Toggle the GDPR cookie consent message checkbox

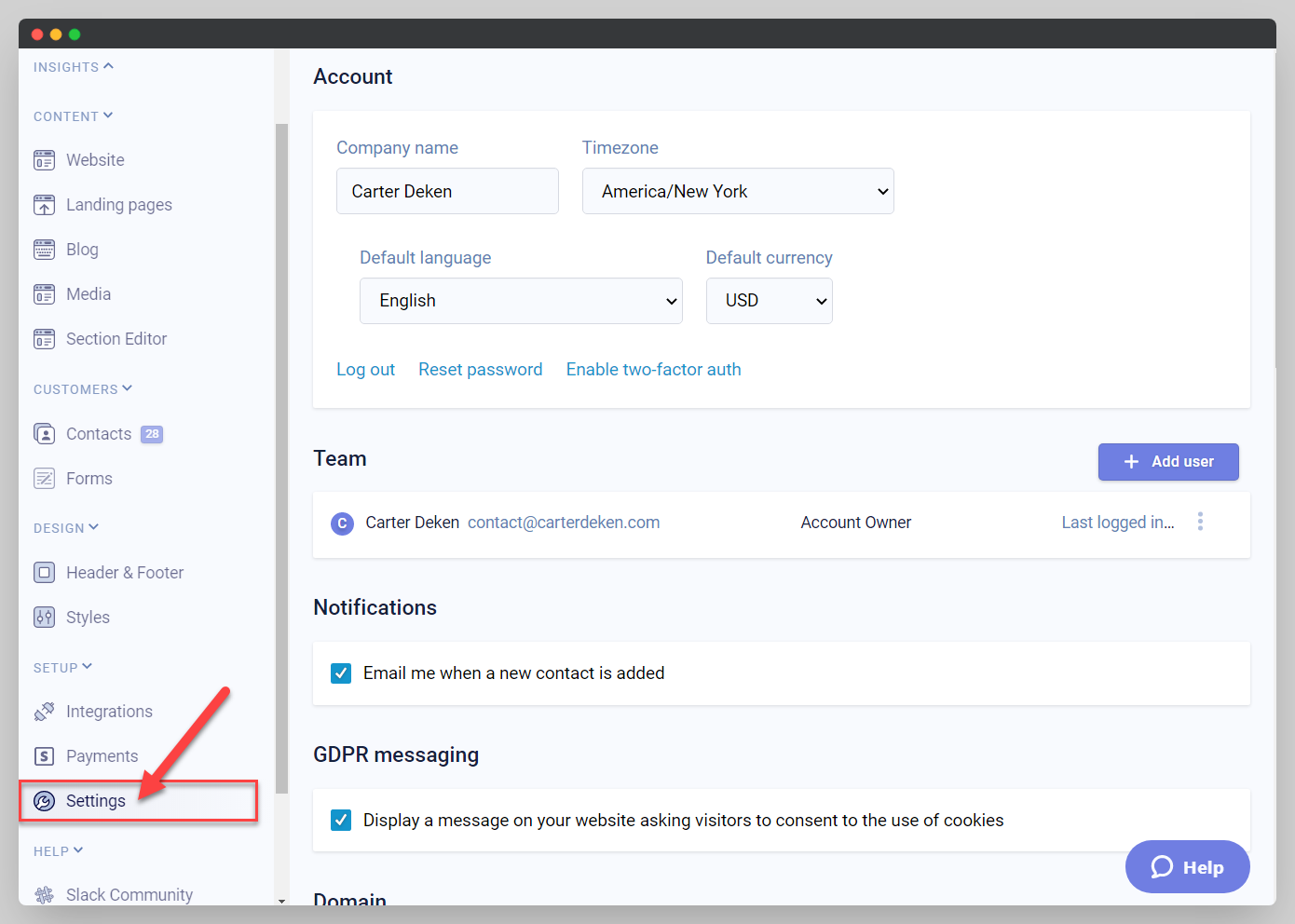click(x=341, y=821)
